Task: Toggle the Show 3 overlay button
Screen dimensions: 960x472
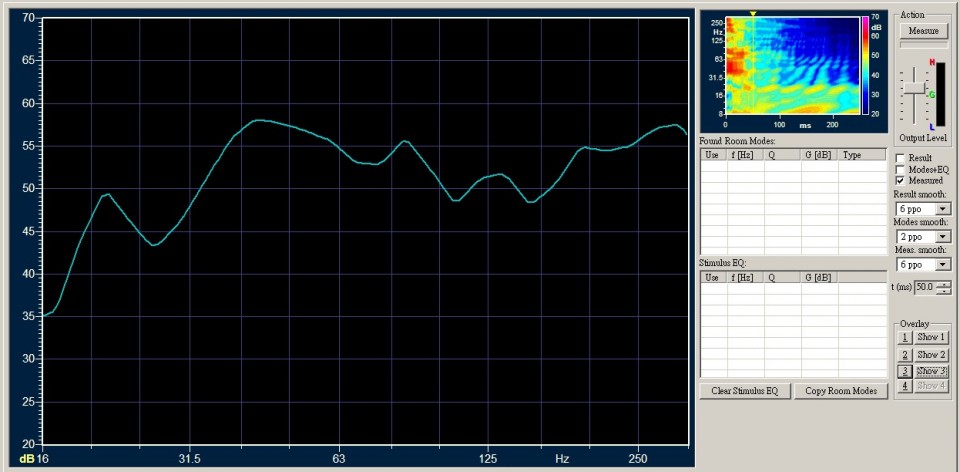Action: [x=931, y=371]
